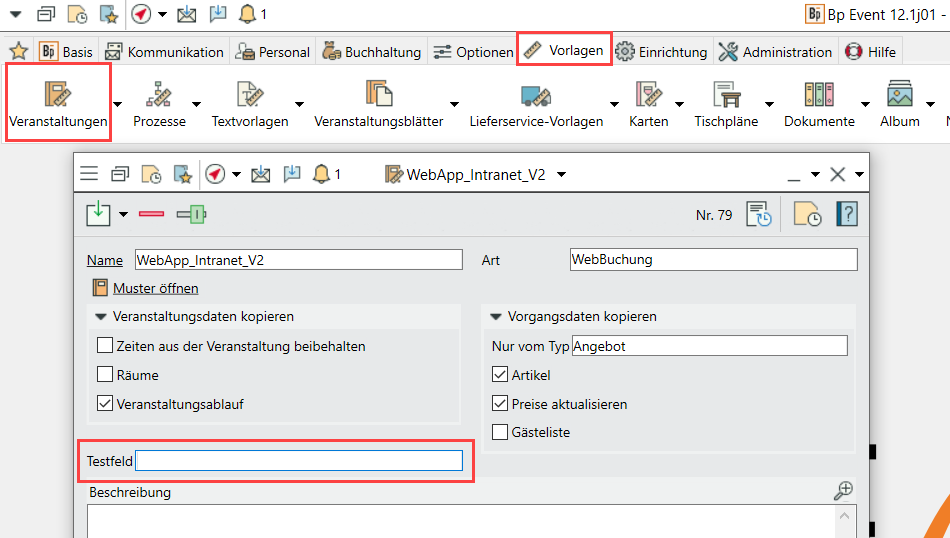950x538 pixels.
Task: Click the Prozesse toolbar icon
Action: pyautogui.click(x=159, y=96)
